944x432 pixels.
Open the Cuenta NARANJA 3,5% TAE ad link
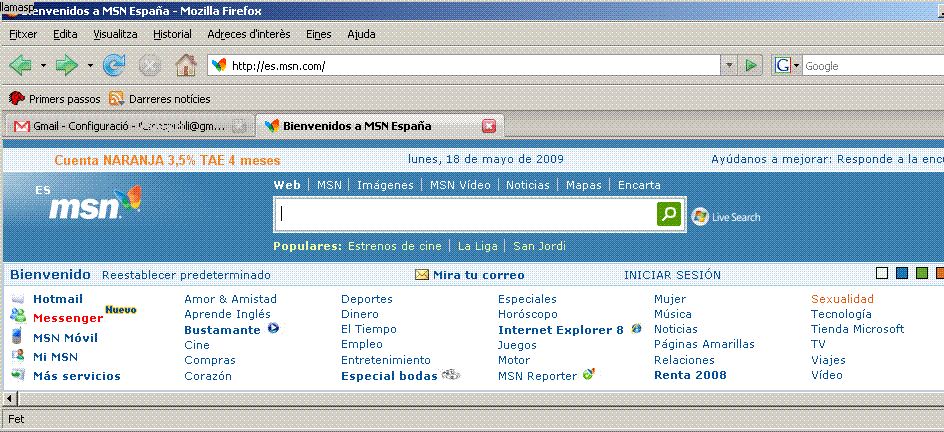(x=167, y=161)
